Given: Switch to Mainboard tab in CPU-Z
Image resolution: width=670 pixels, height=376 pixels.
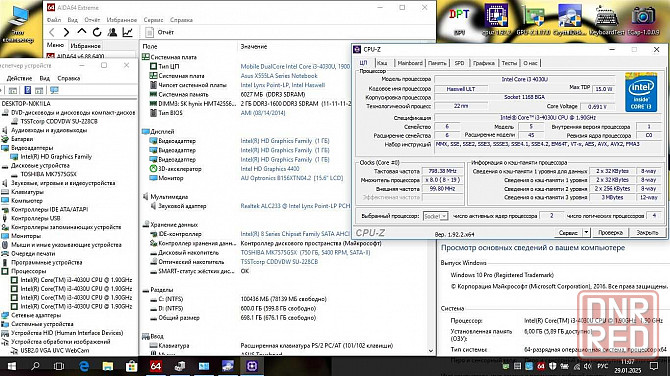Looking at the screenshot, I should [410, 63].
